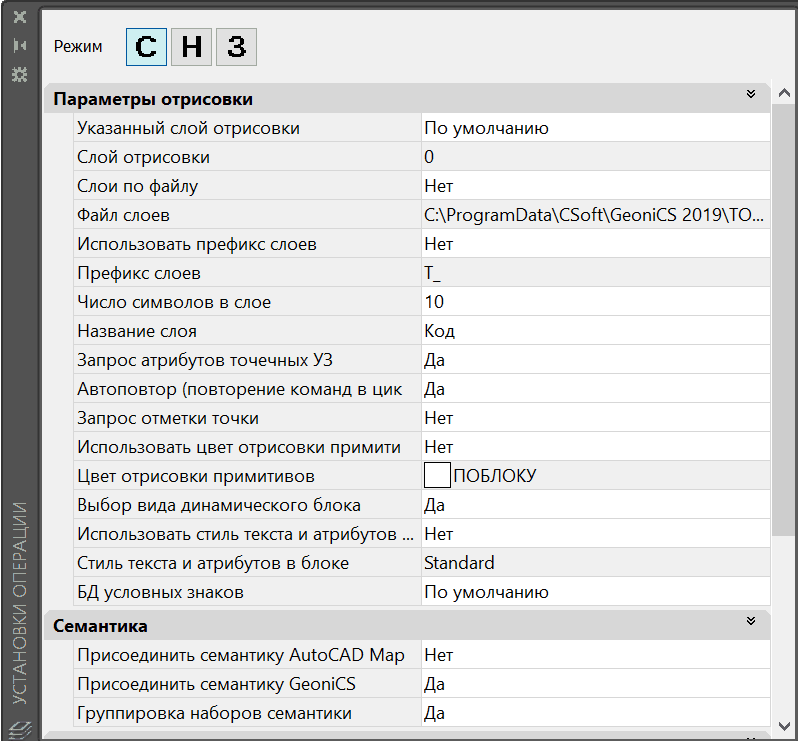Image resolution: width=798 pixels, height=741 pixels.
Task: Collapse the Семантика section
Action: click(x=751, y=622)
